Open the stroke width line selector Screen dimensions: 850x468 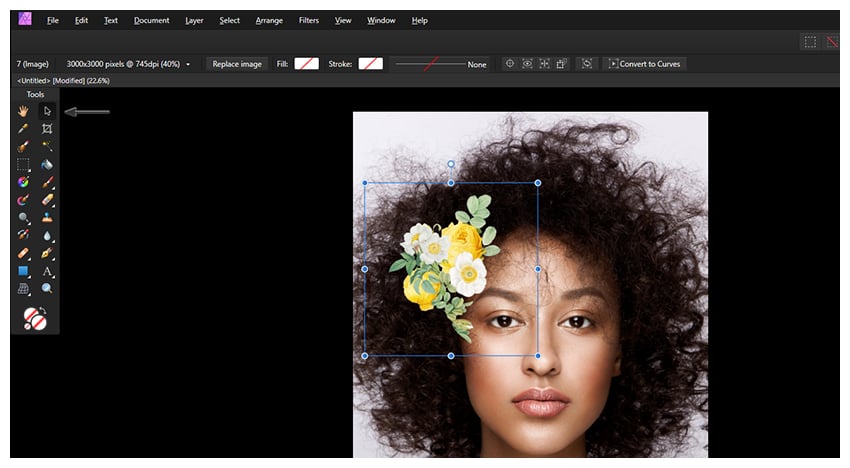430,64
